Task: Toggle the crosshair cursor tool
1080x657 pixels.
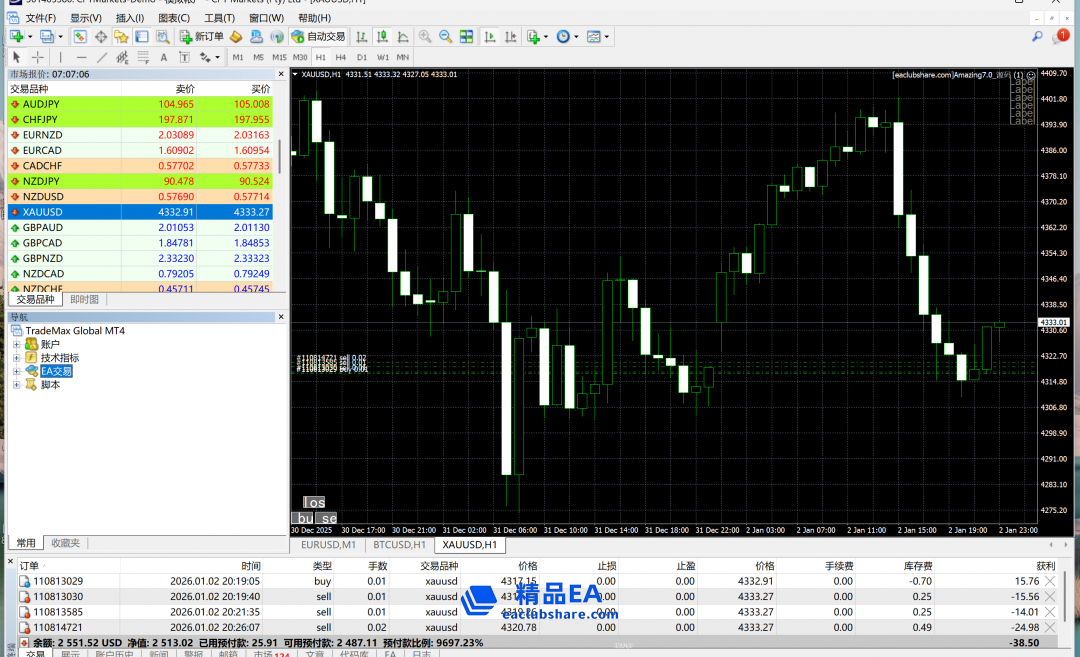Action: tap(37, 58)
